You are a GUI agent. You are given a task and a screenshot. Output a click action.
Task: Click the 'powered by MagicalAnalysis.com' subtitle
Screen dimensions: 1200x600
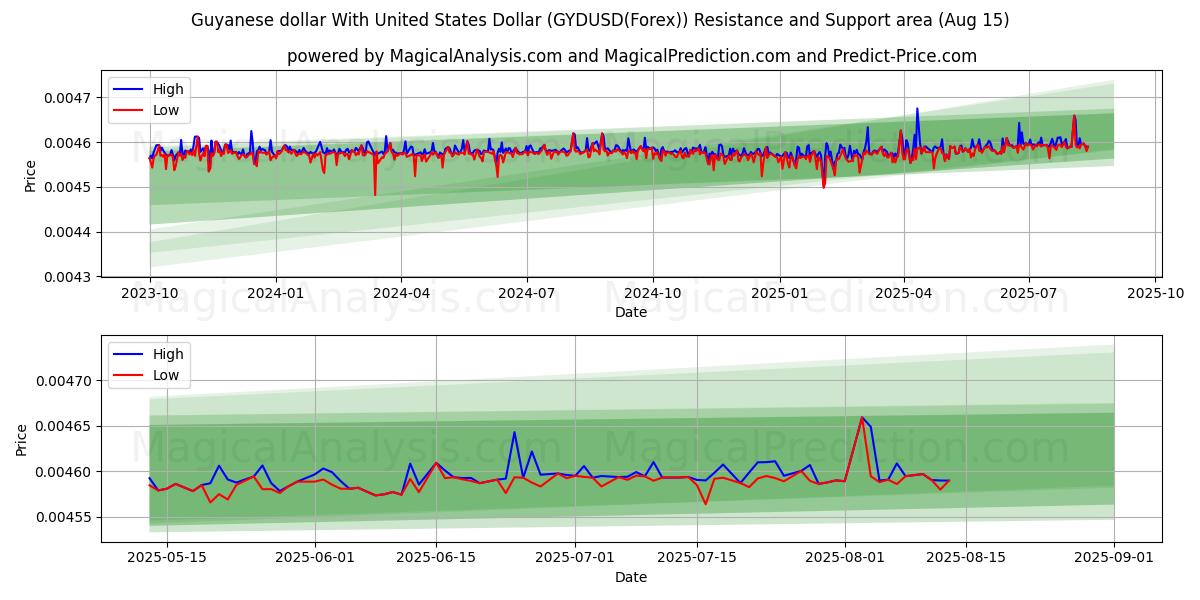[631, 56]
